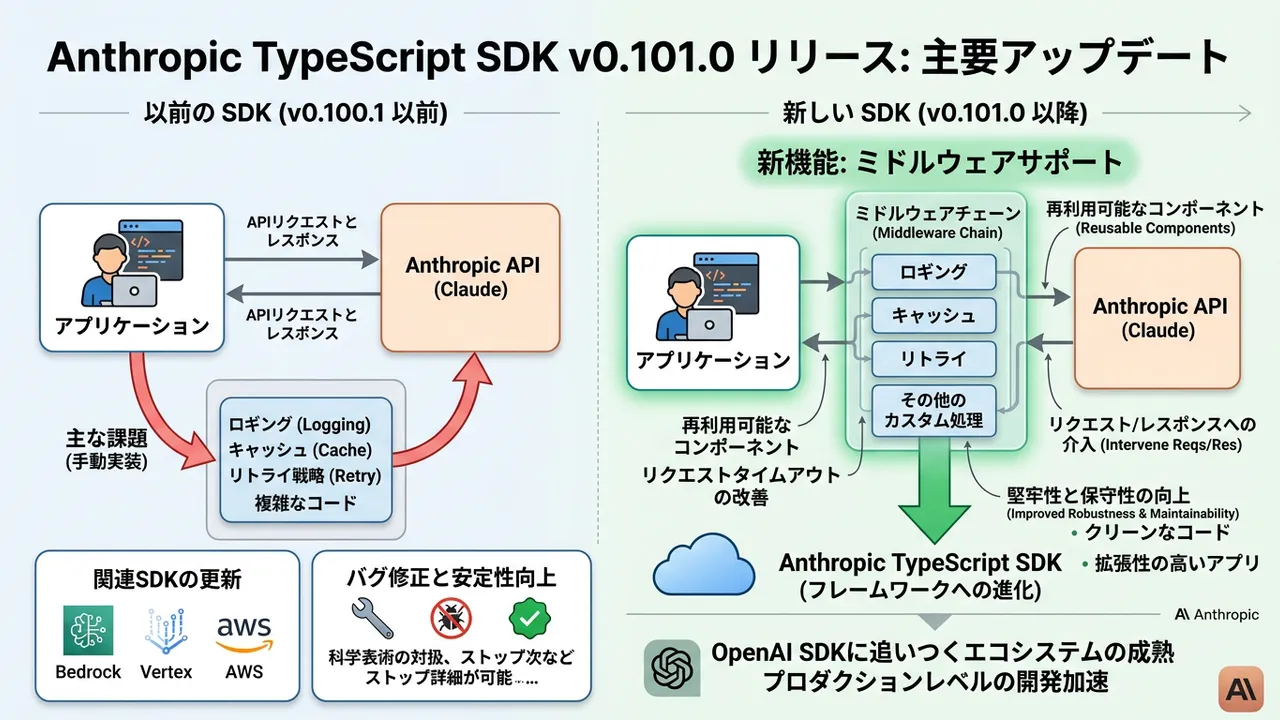This screenshot has width=1280, height=720.
Task: Click the OpenAI logo icon
Action: [x=672, y=668]
